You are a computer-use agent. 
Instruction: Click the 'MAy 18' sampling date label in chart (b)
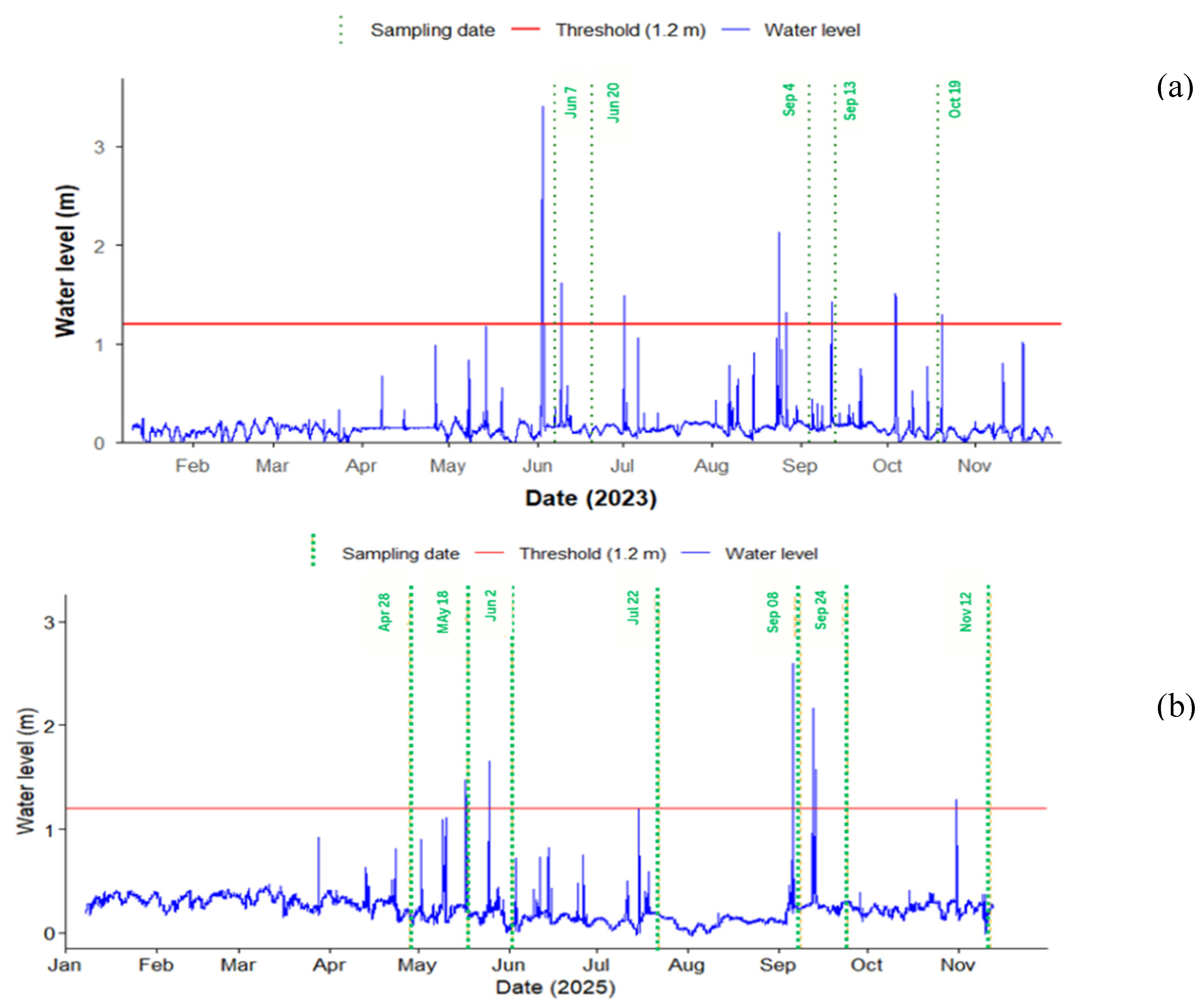point(443,612)
